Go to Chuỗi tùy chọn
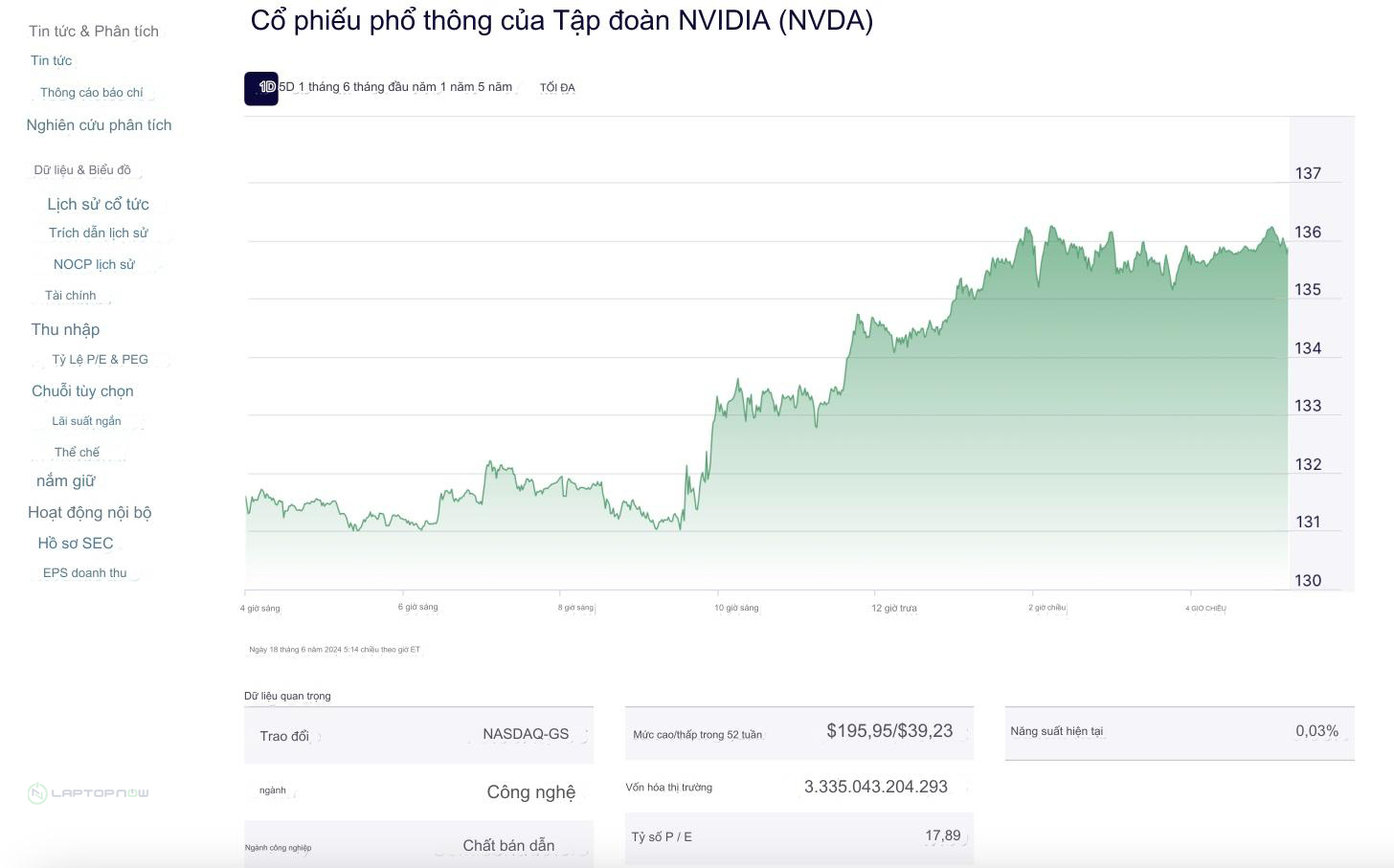This screenshot has height=868, width=1394. [82, 391]
